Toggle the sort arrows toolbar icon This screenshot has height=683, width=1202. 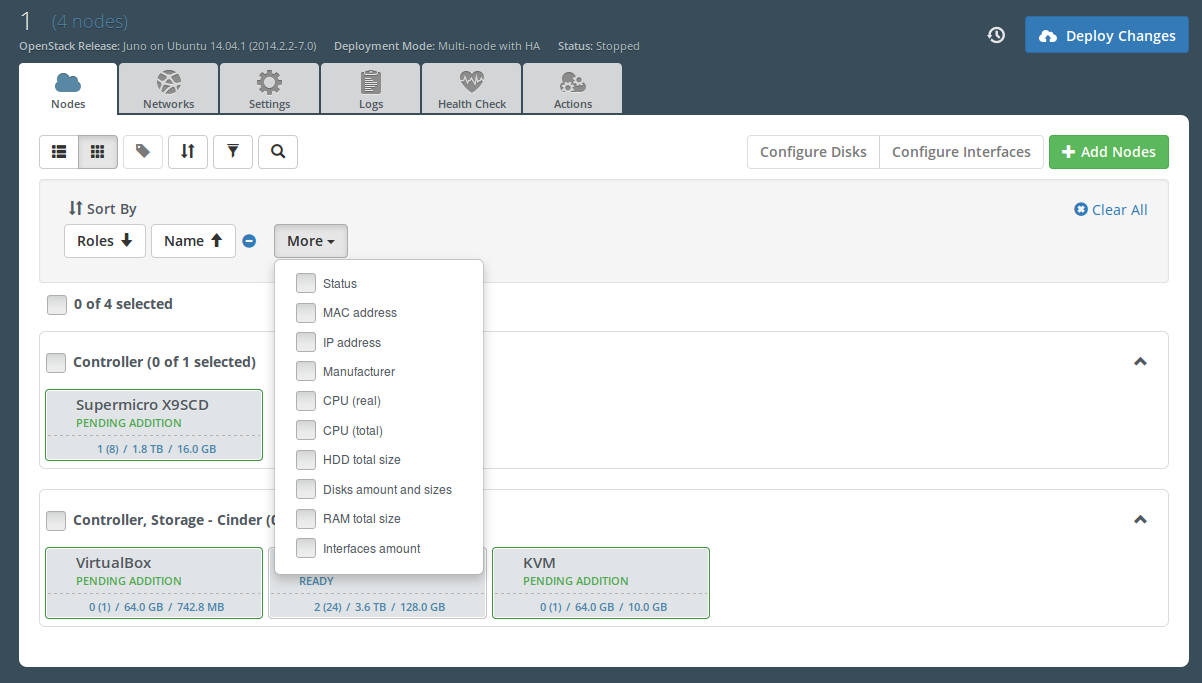pyautogui.click(x=188, y=152)
